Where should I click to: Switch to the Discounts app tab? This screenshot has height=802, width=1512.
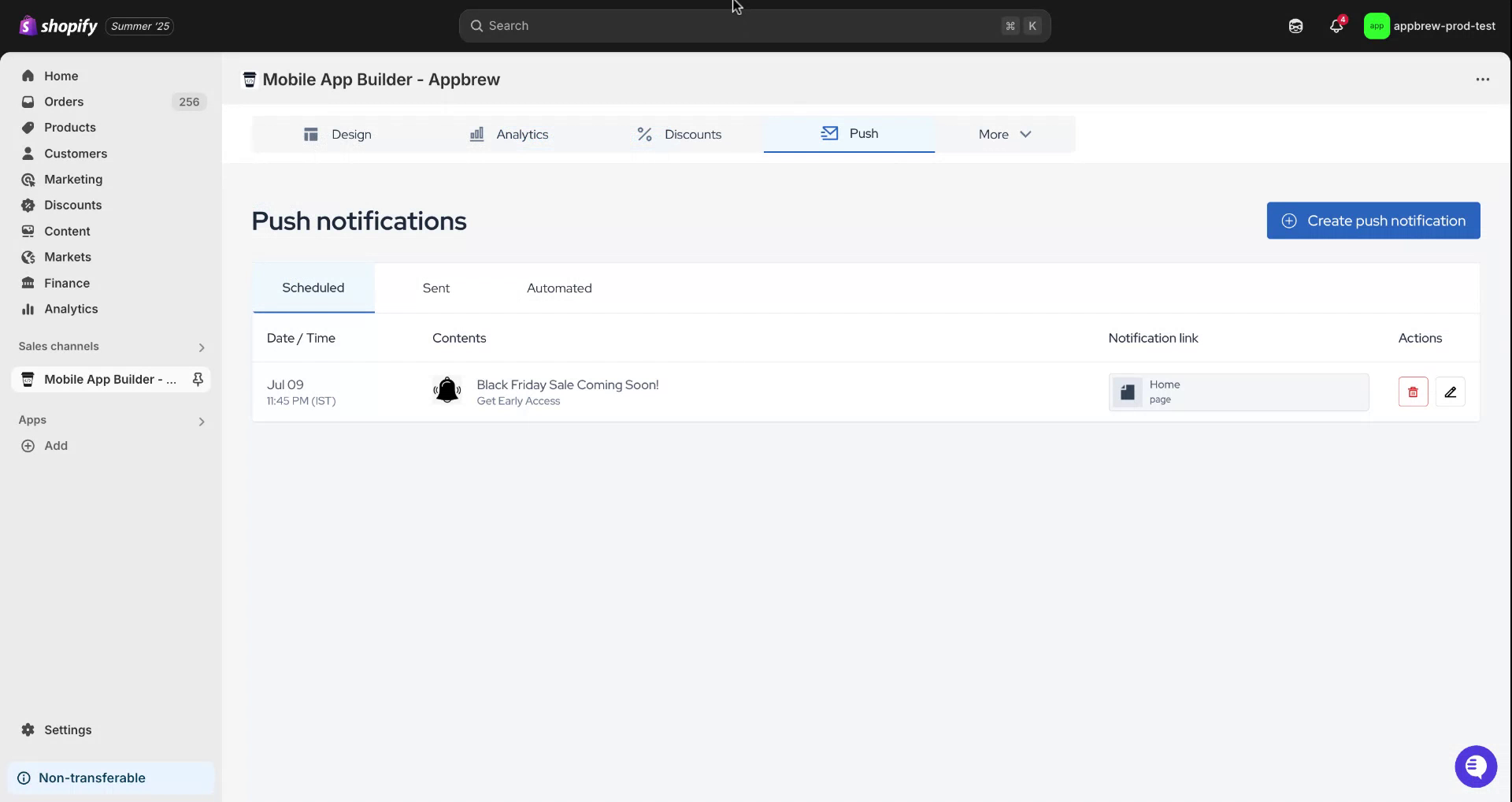click(679, 134)
